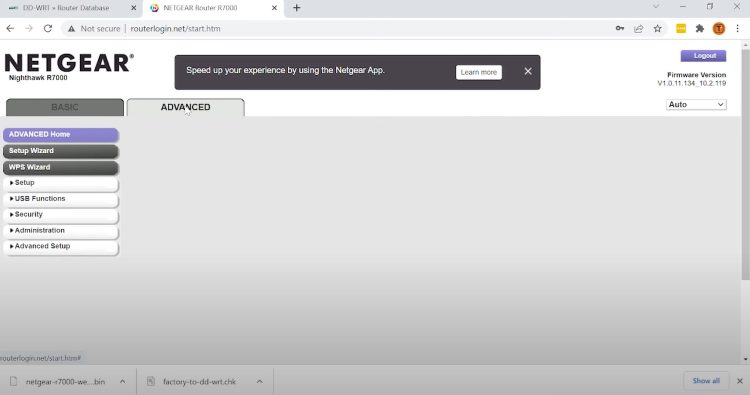
Task: Click the page vertical scrollbar
Action: [746, 165]
